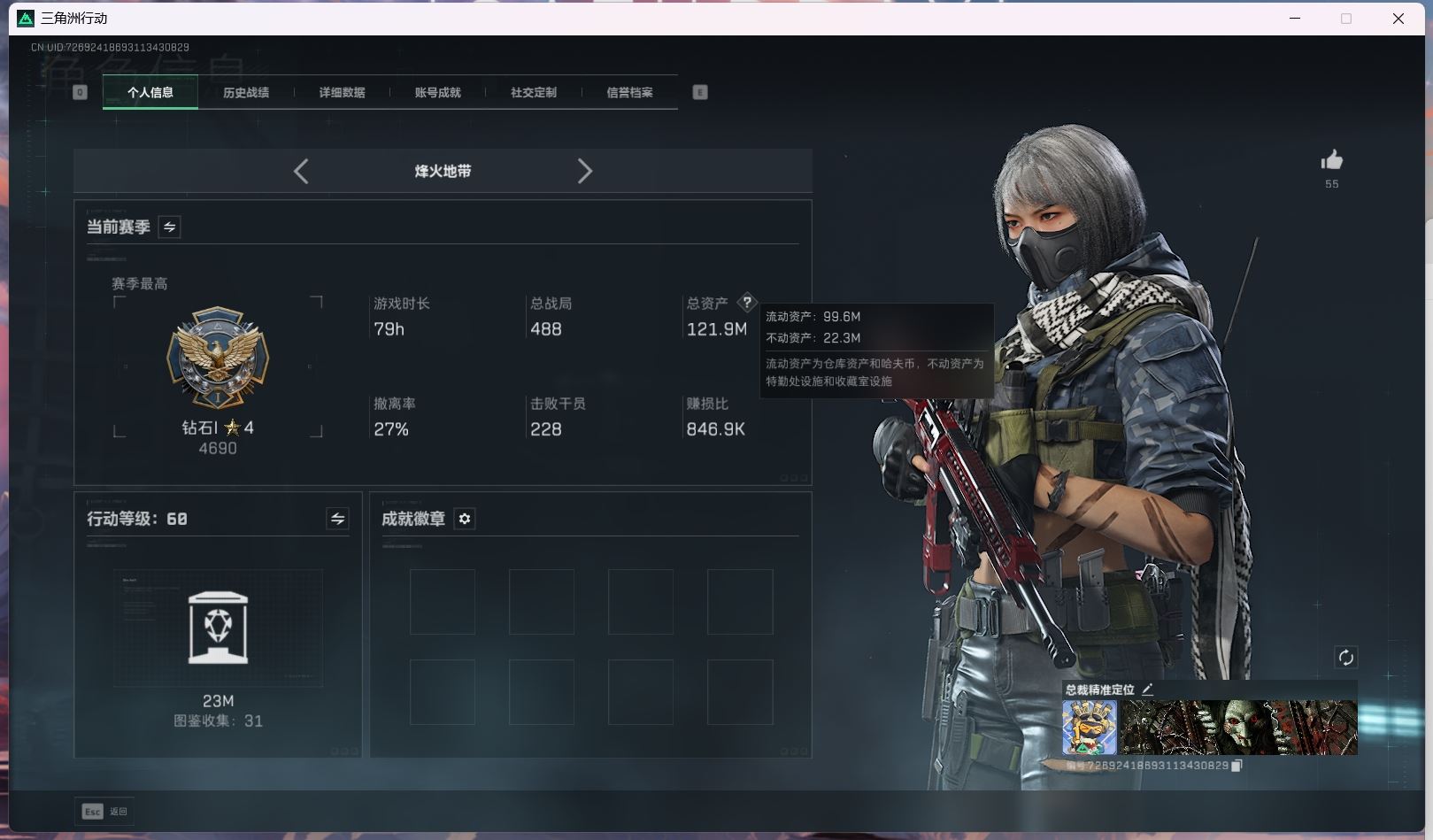Open achievement badge settings gear

tap(465, 519)
